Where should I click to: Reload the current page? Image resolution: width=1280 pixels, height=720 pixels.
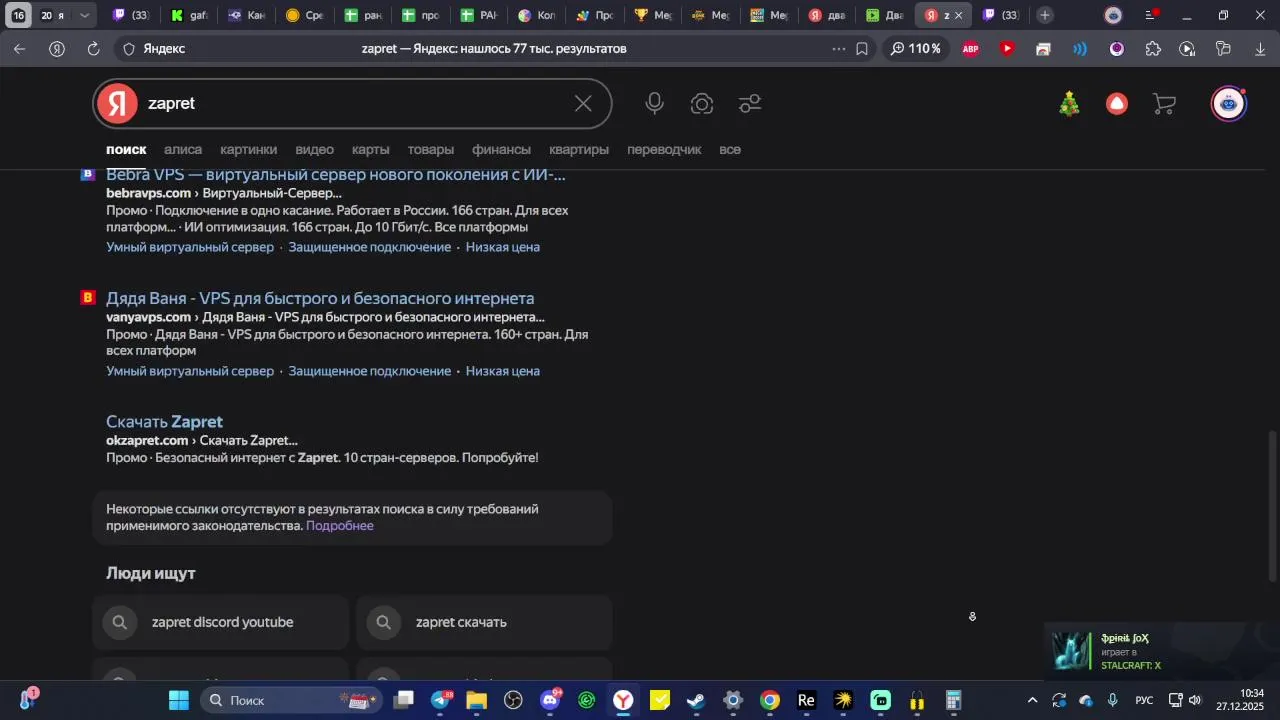click(x=93, y=49)
